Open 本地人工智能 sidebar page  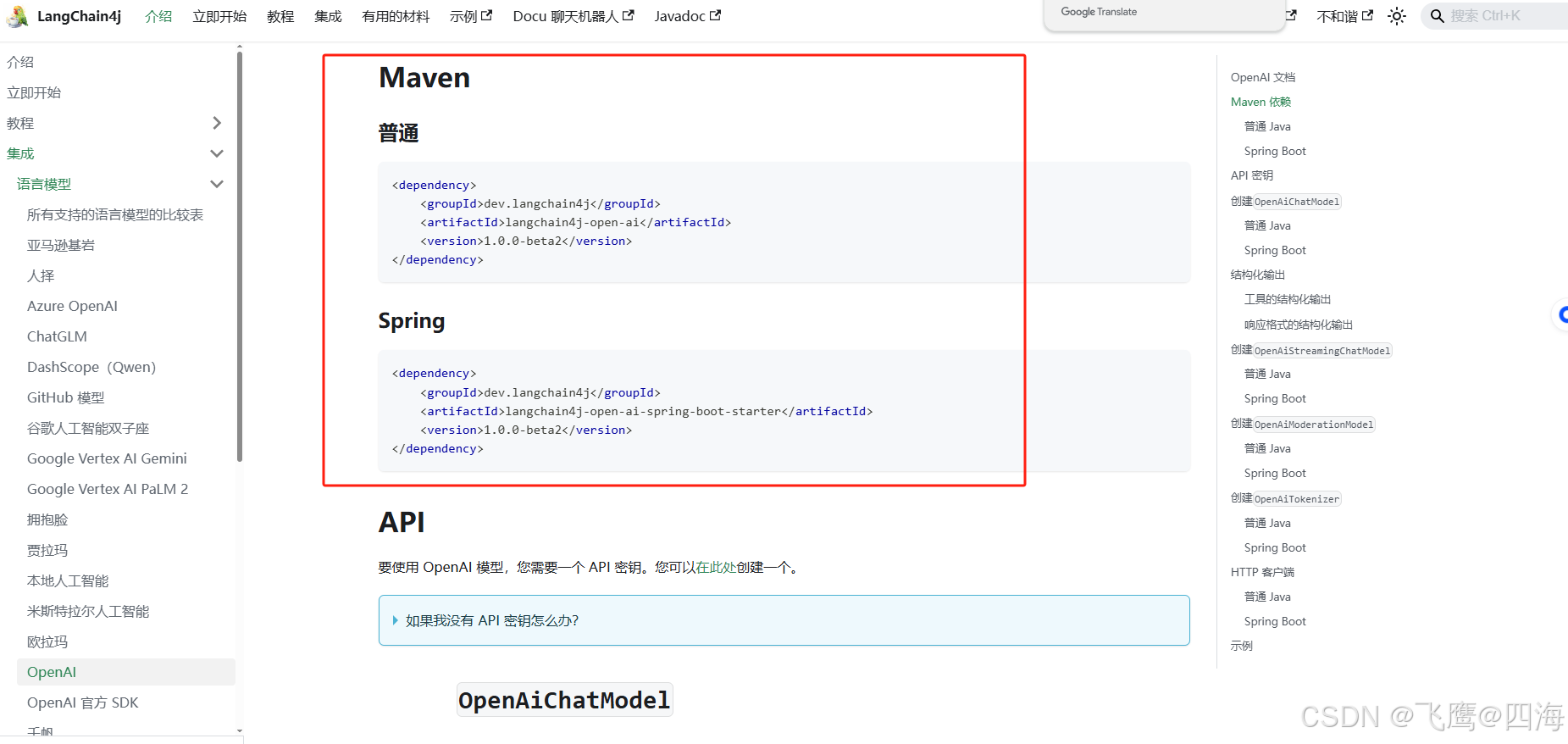click(x=68, y=580)
